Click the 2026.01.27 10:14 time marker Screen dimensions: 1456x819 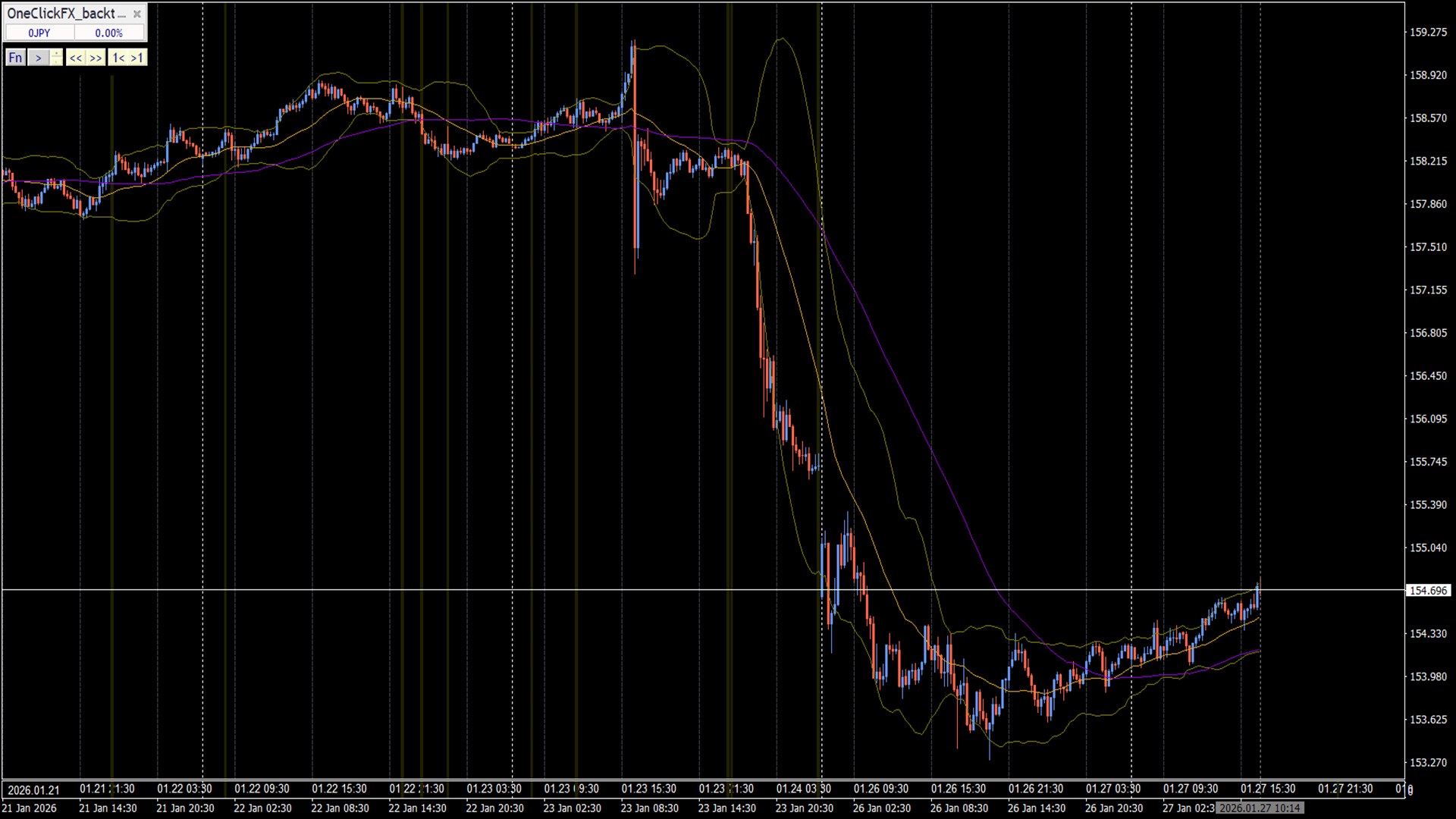[x=1260, y=808]
